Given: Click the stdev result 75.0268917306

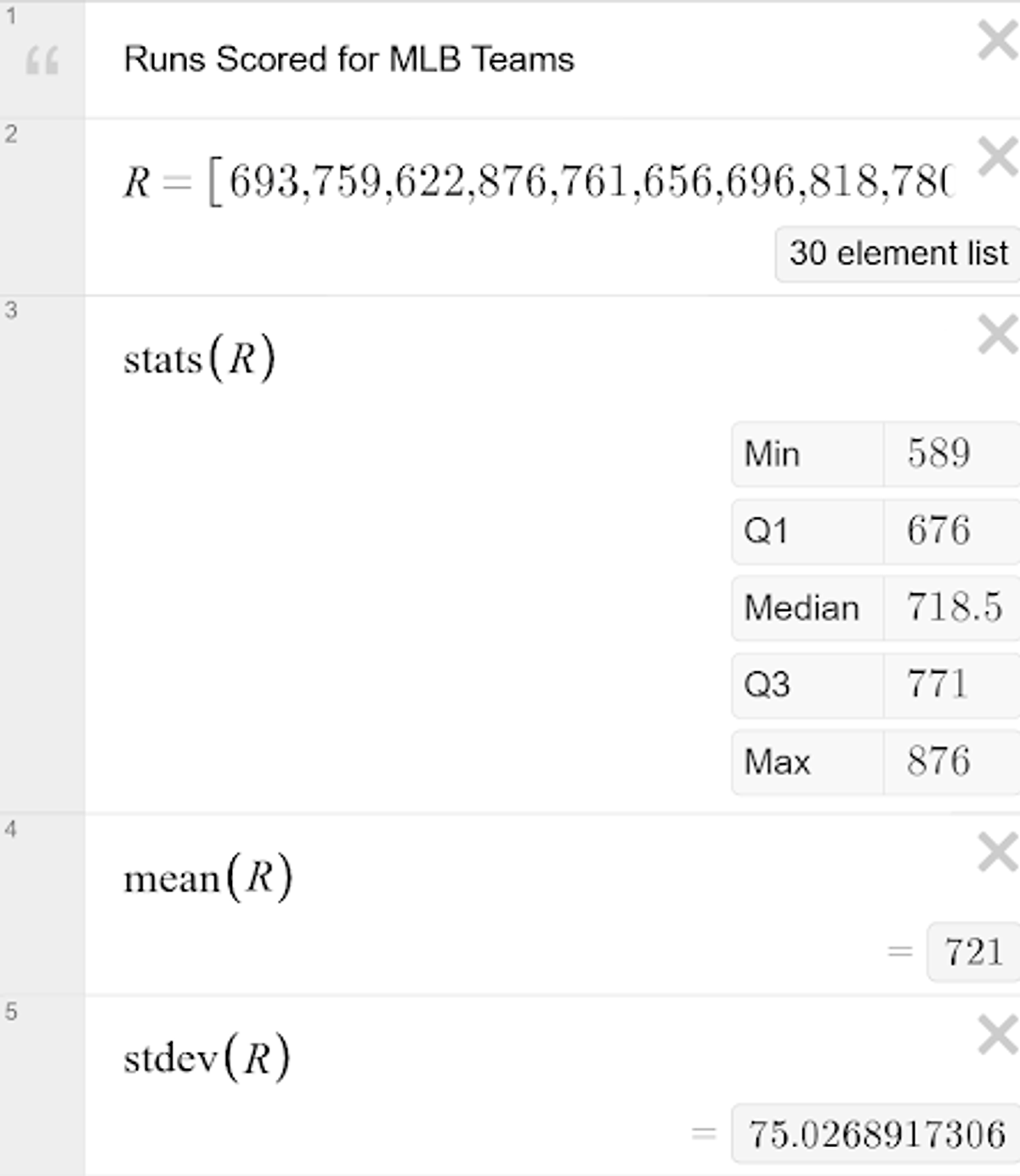Looking at the screenshot, I should [x=876, y=1134].
